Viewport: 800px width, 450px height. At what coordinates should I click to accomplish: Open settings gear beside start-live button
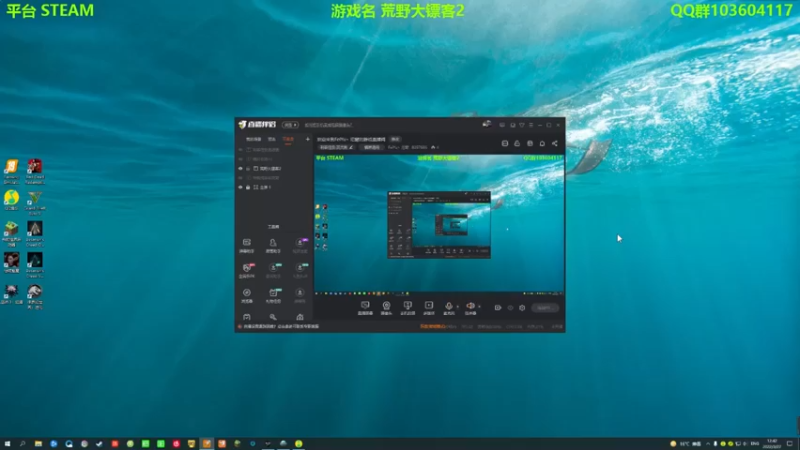pos(522,308)
